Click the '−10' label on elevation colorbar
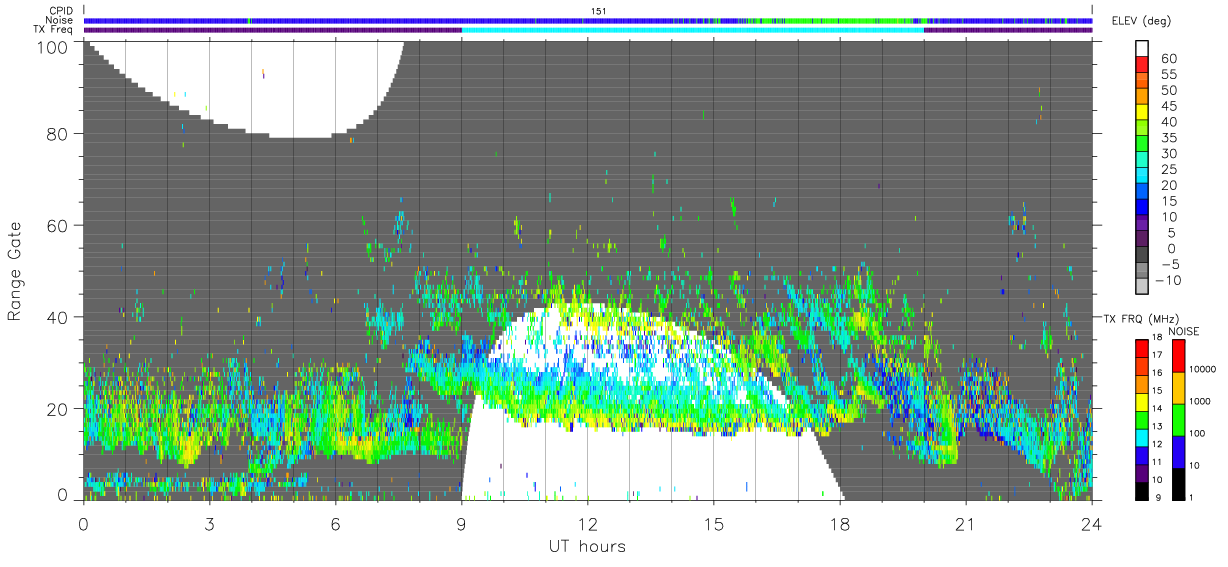 point(1167,280)
